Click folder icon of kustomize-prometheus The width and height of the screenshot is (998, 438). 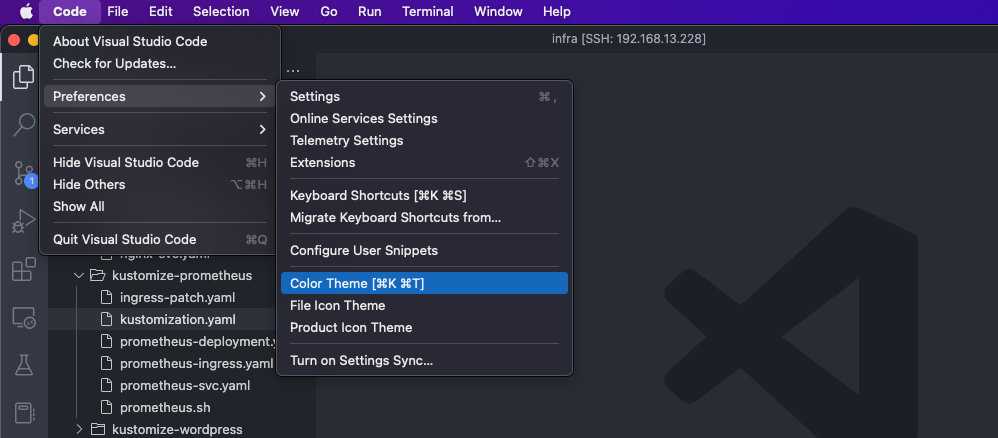pos(97,276)
